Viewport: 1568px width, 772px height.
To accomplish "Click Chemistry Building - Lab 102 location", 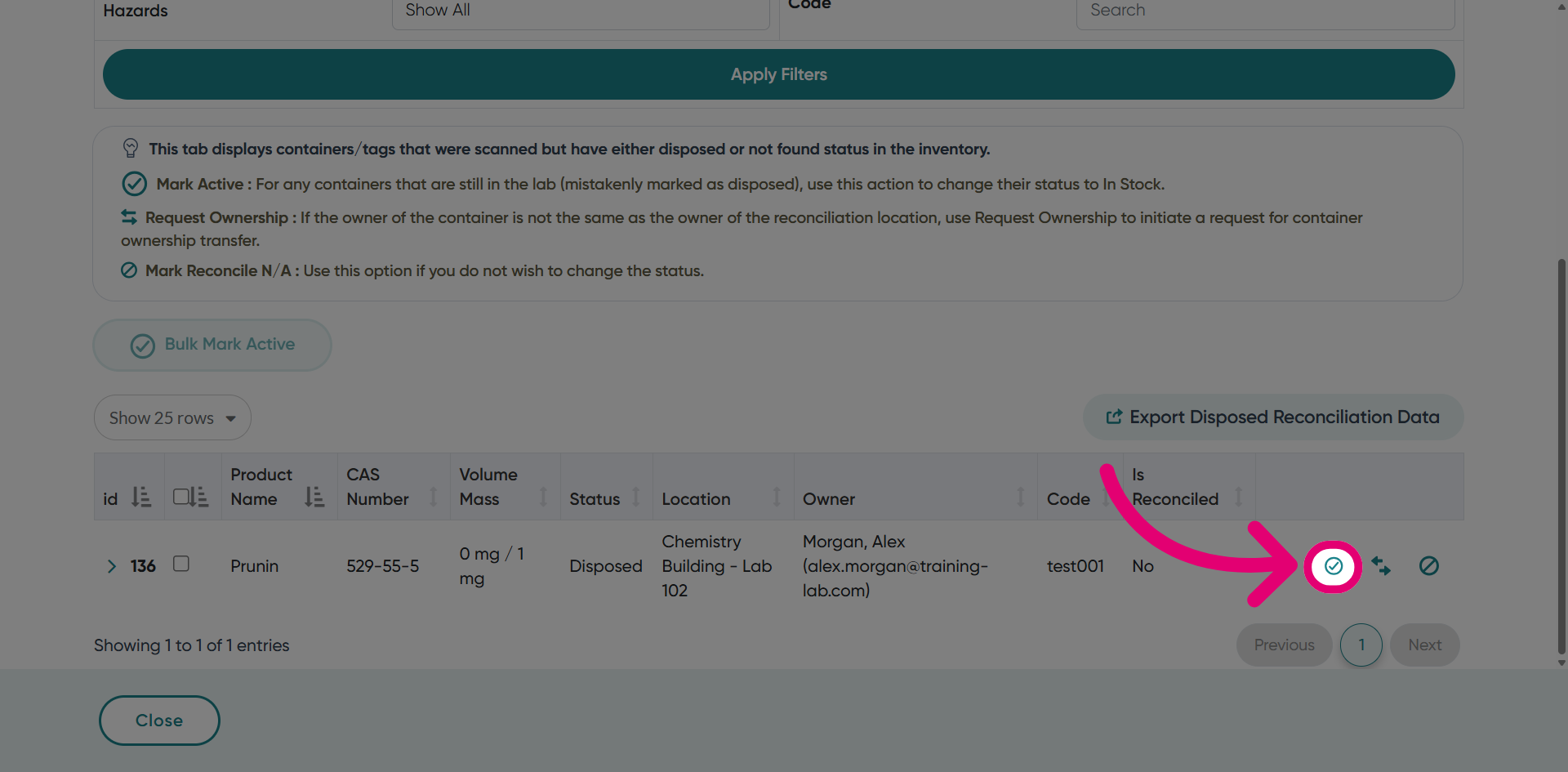I will pos(717,566).
